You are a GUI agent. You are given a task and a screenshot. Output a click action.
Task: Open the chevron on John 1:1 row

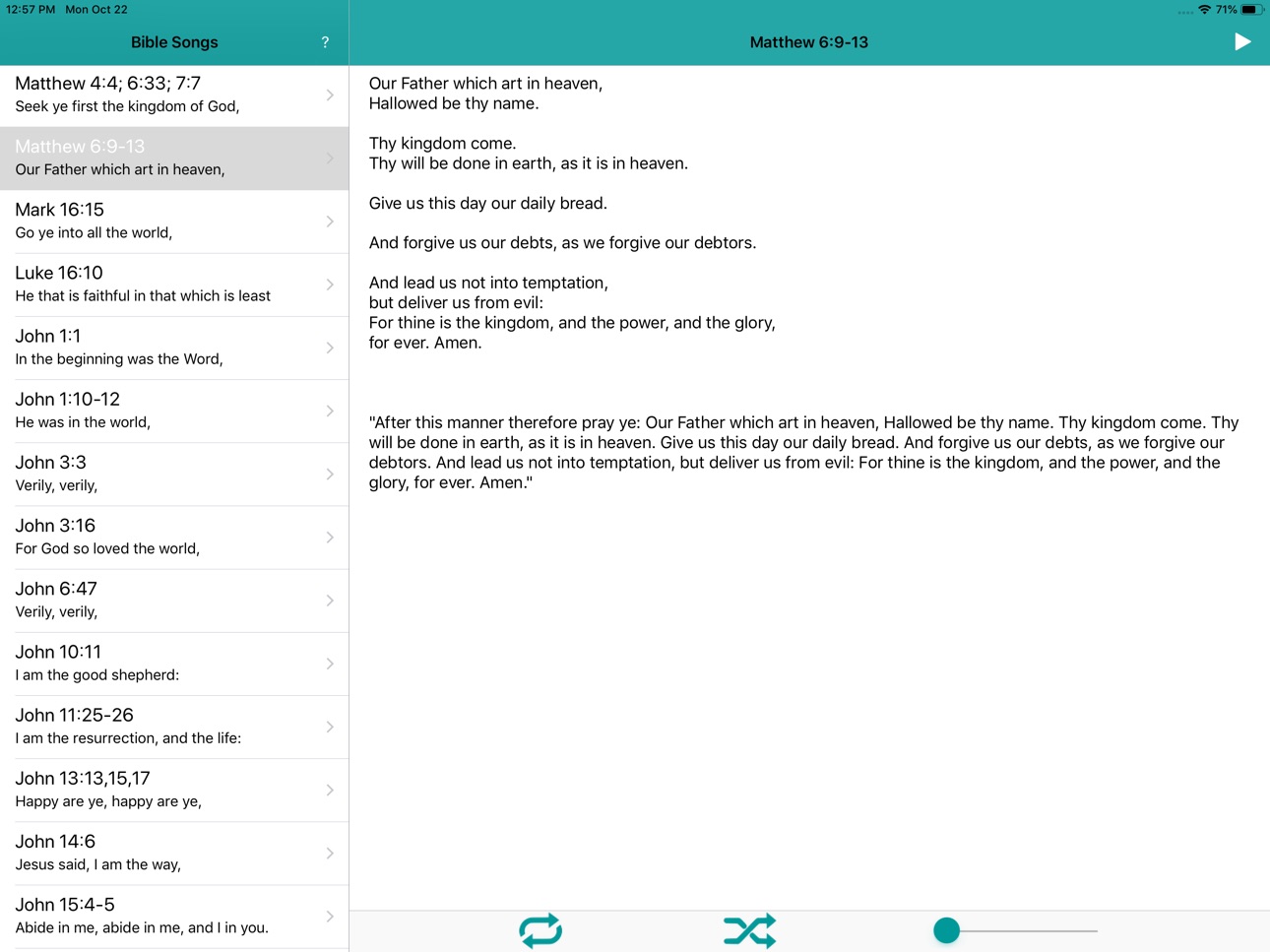coord(330,348)
